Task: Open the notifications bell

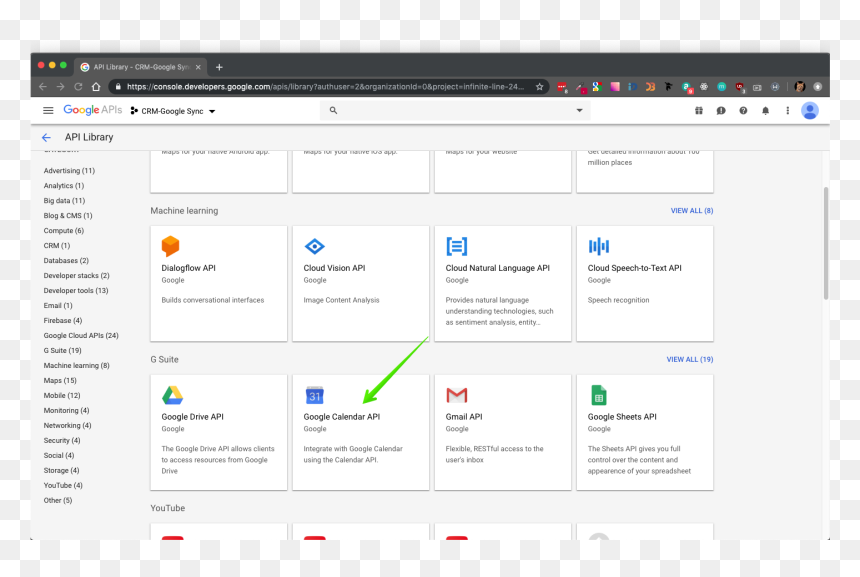Action: tap(765, 110)
